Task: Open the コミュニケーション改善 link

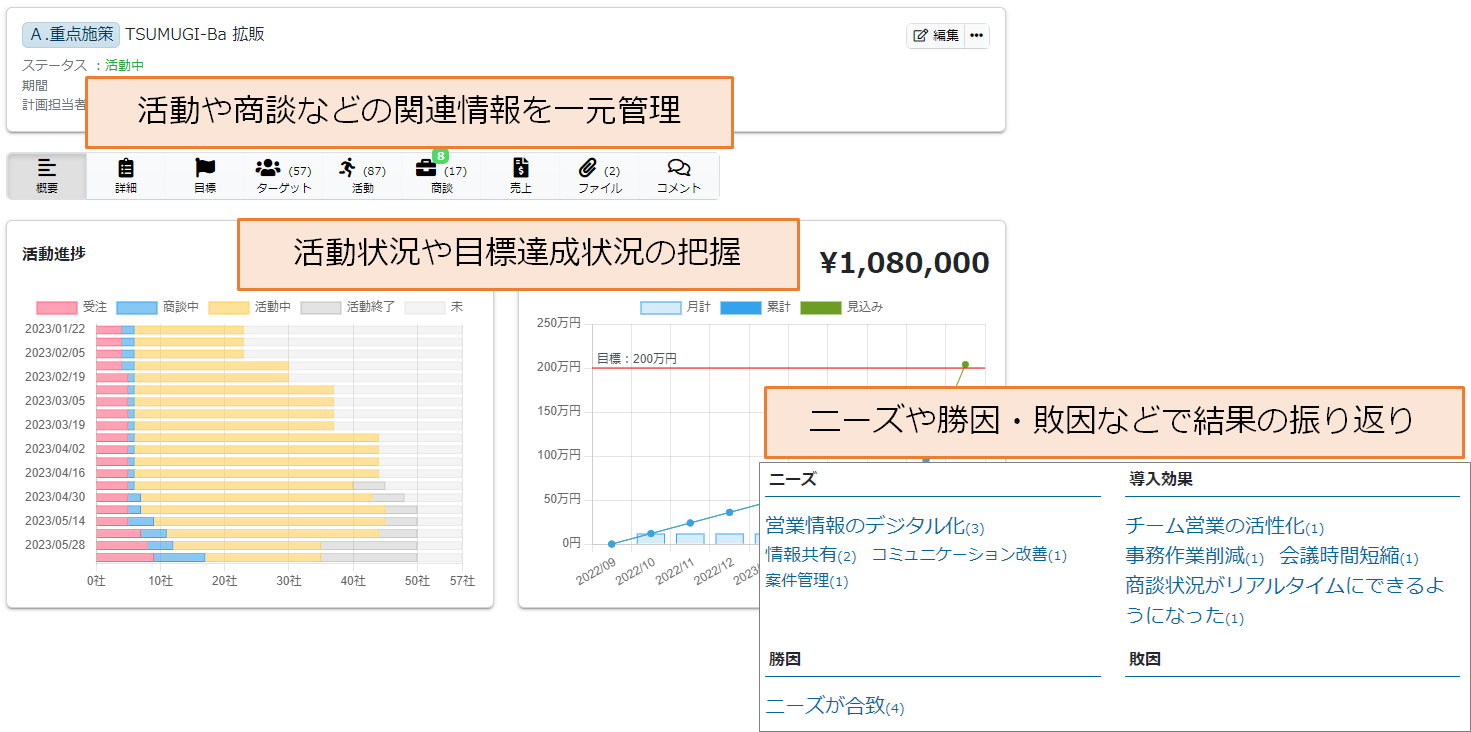Action: tap(969, 554)
